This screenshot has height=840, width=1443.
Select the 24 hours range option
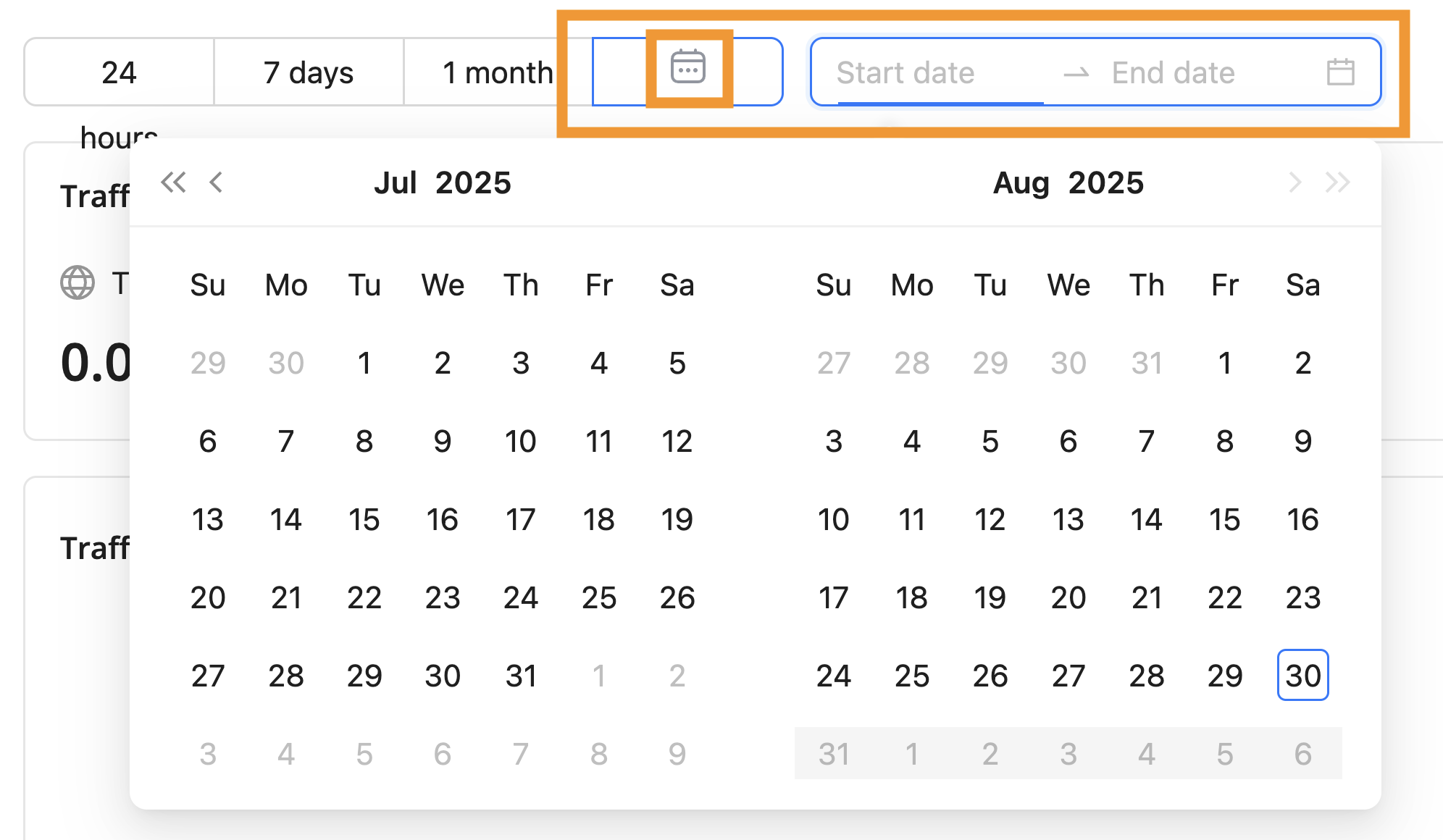(x=119, y=72)
